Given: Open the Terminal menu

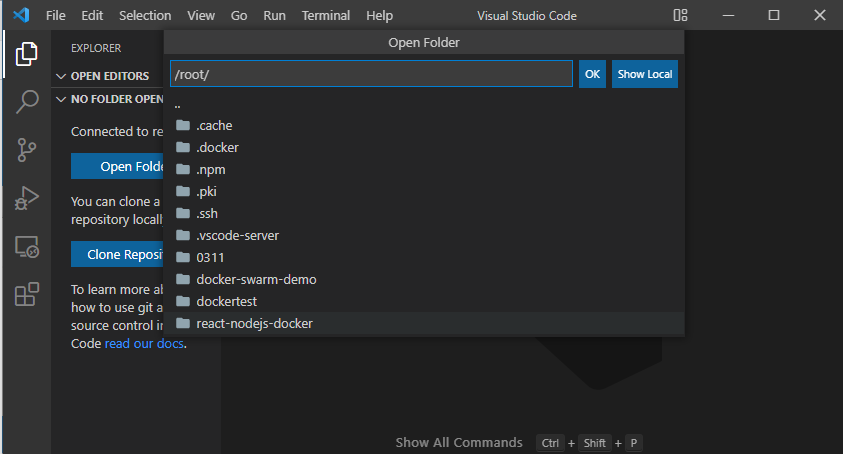Looking at the screenshot, I should pos(326,16).
